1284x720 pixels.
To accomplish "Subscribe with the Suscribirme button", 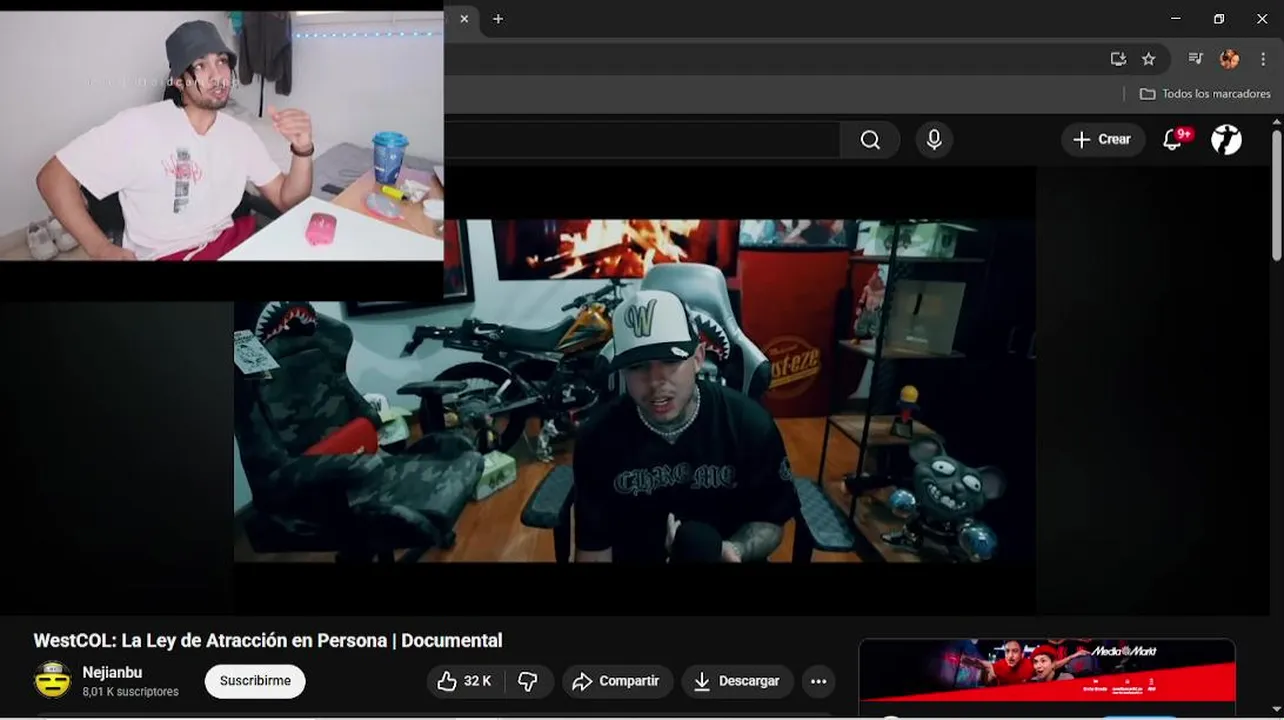I will click(x=255, y=681).
